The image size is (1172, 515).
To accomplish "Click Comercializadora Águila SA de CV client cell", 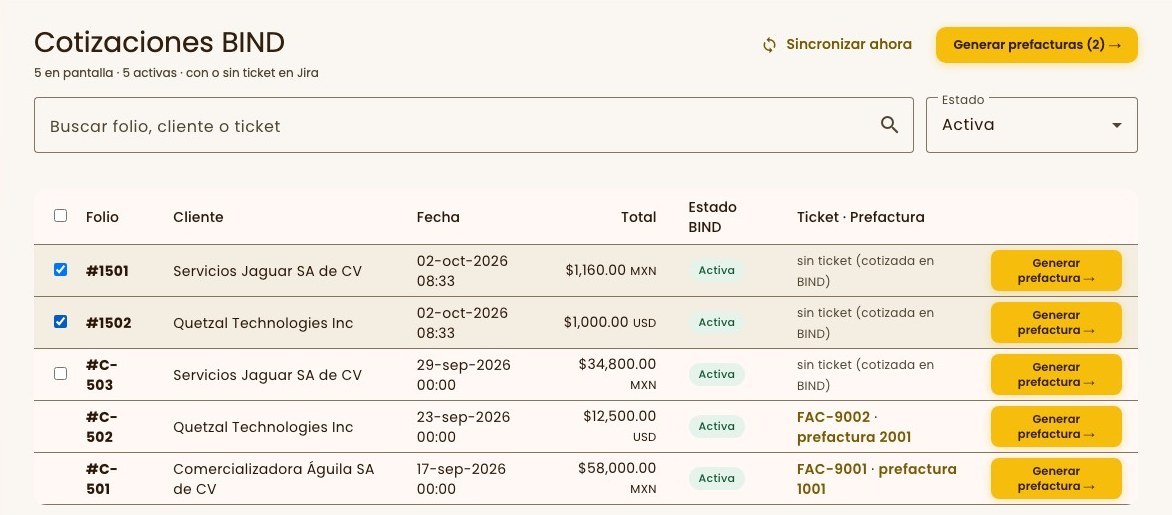I will pyautogui.click(x=274, y=479).
